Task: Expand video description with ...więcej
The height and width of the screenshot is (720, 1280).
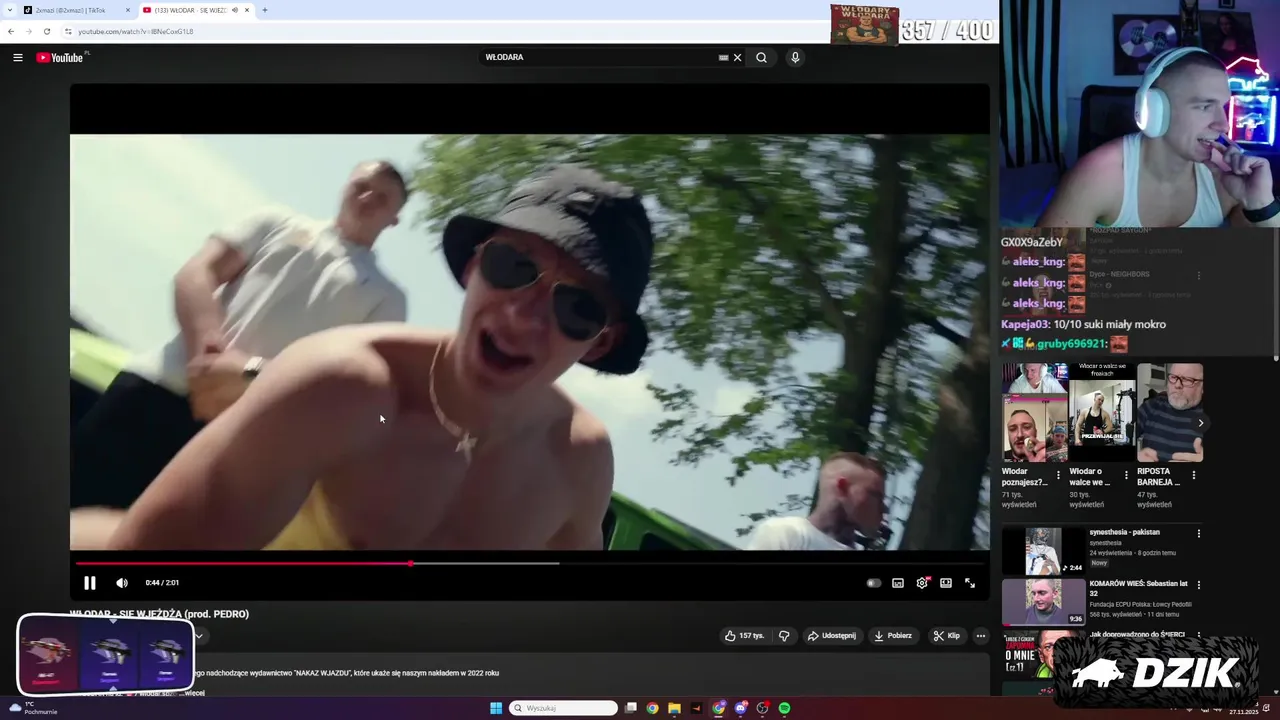Action: point(194,692)
